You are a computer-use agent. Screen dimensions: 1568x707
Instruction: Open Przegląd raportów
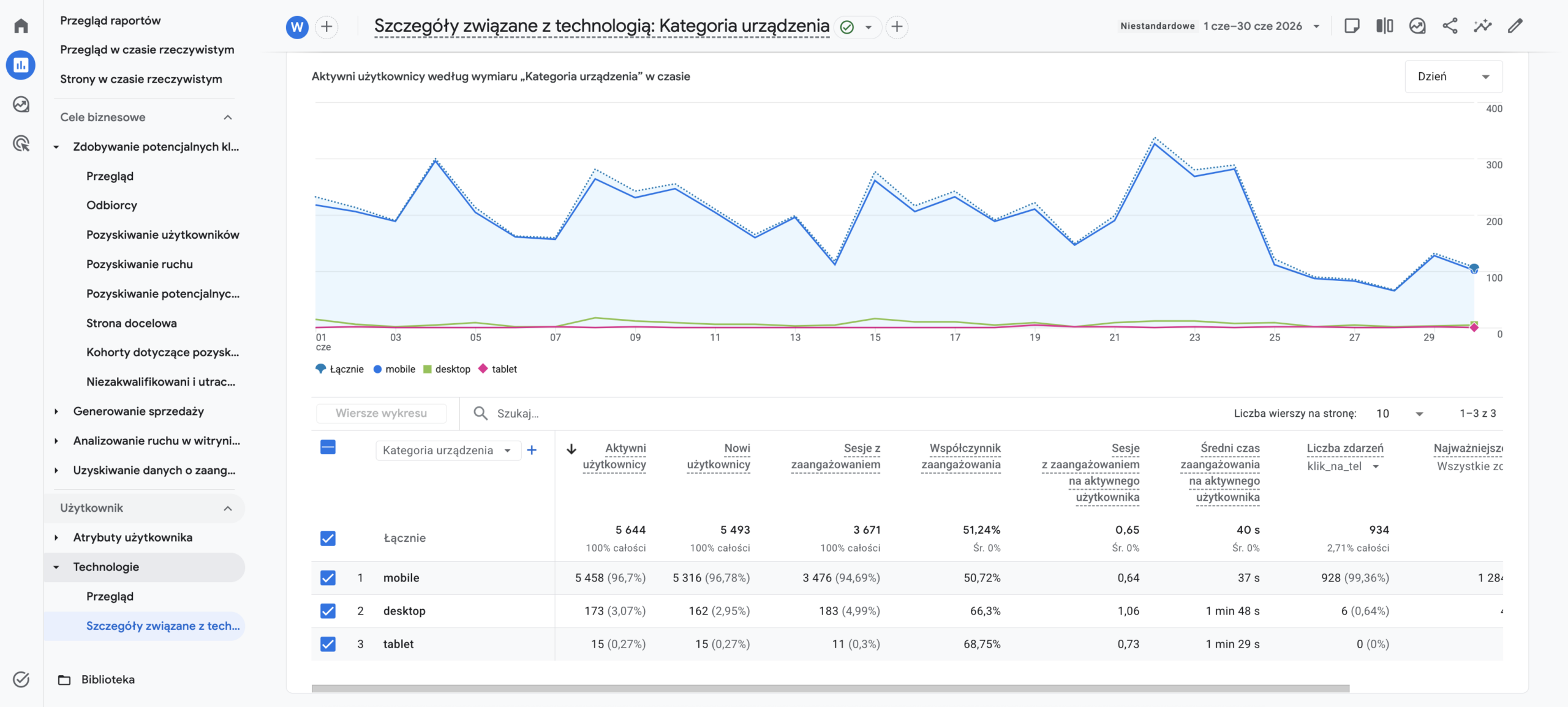tap(110, 21)
